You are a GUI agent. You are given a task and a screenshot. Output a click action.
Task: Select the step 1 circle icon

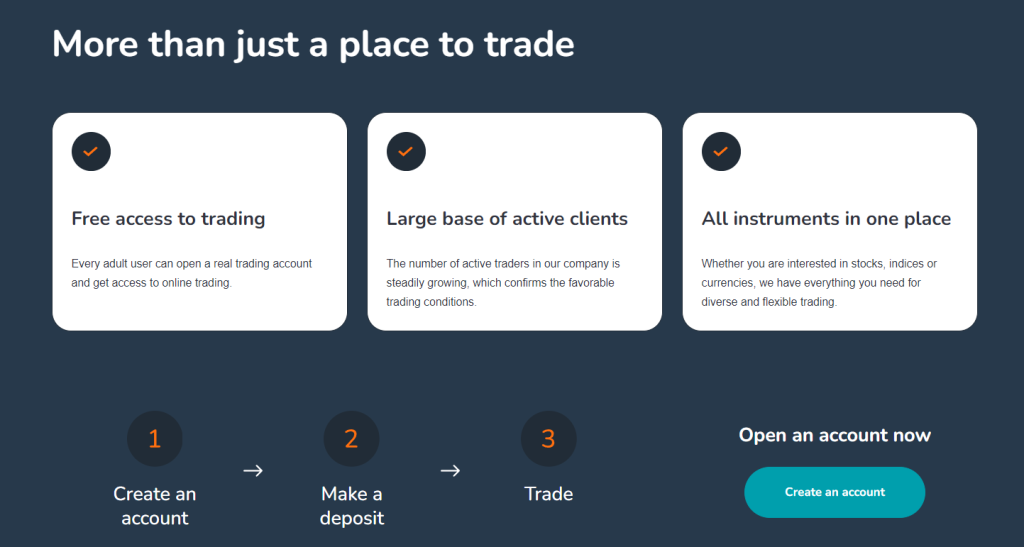(x=155, y=439)
